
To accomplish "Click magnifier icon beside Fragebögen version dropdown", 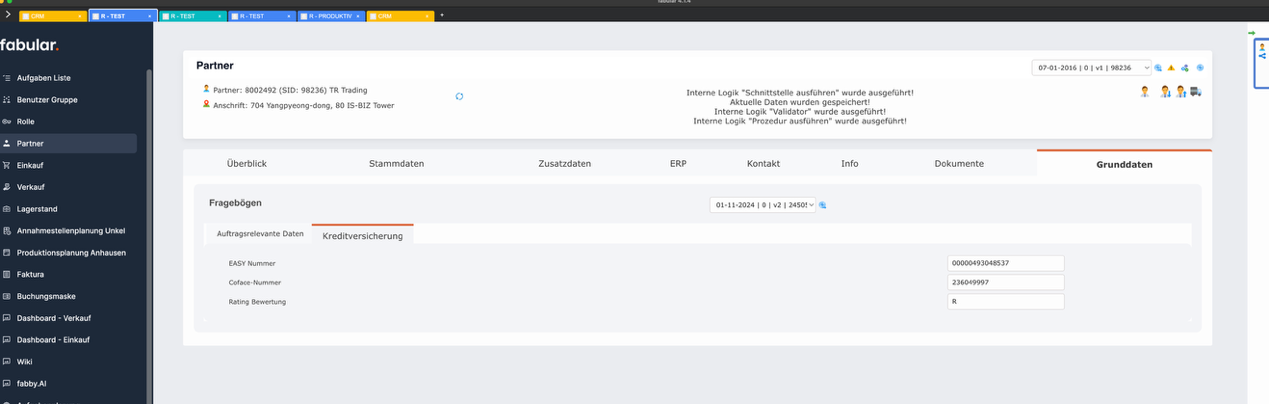I will 823,205.
